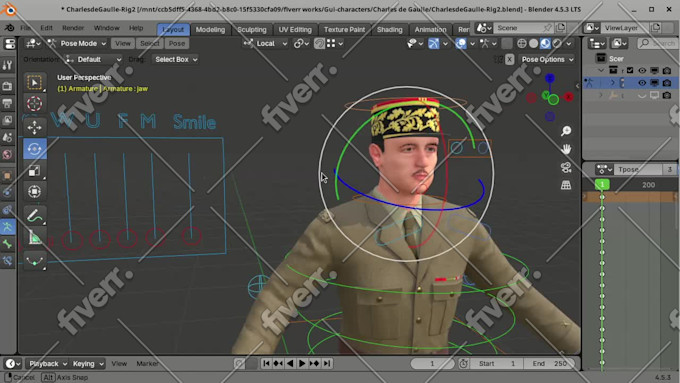Select the Measure tool

click(35, 237)
